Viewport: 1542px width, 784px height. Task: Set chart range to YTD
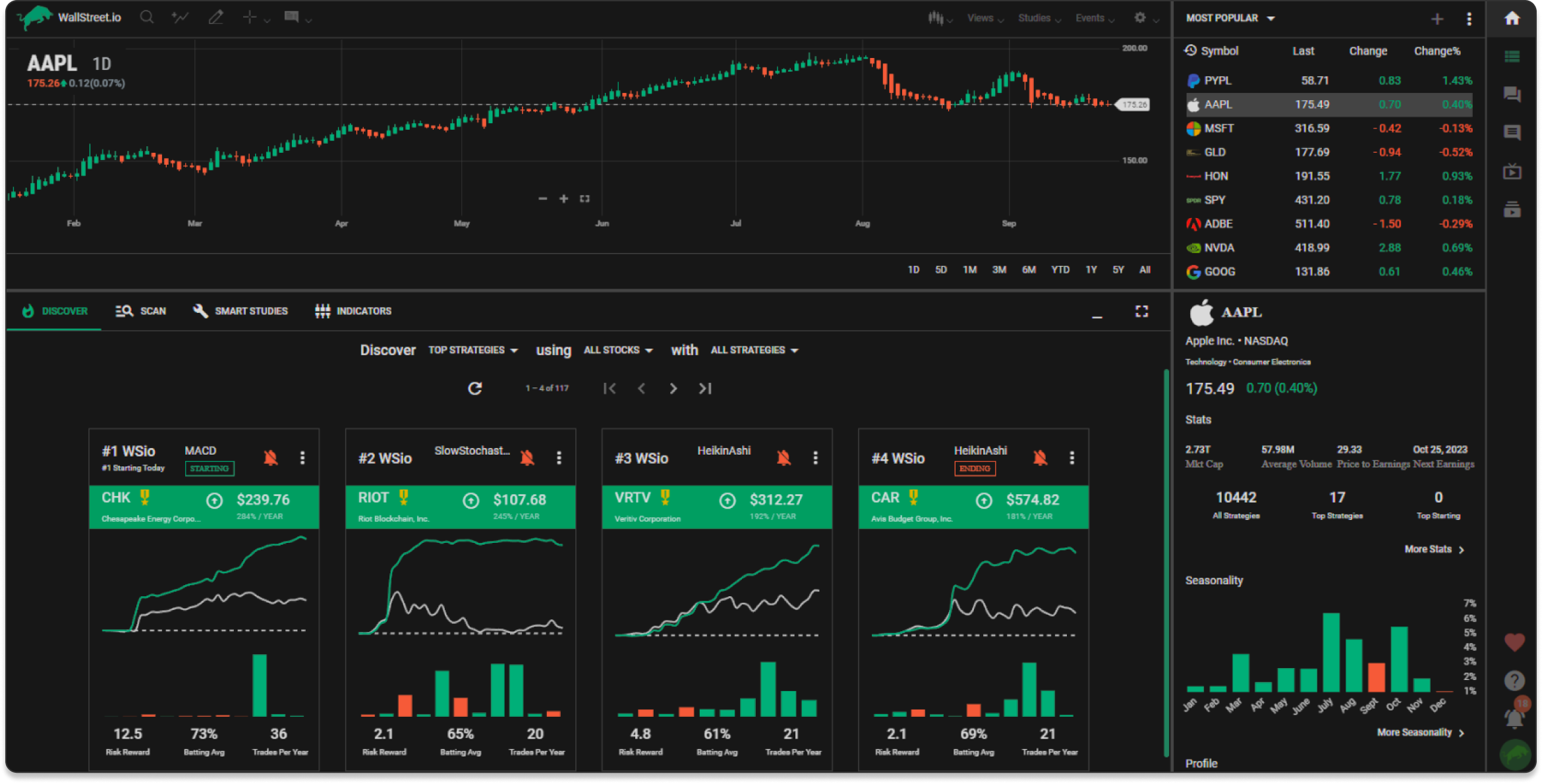[x=1060, y=269]
